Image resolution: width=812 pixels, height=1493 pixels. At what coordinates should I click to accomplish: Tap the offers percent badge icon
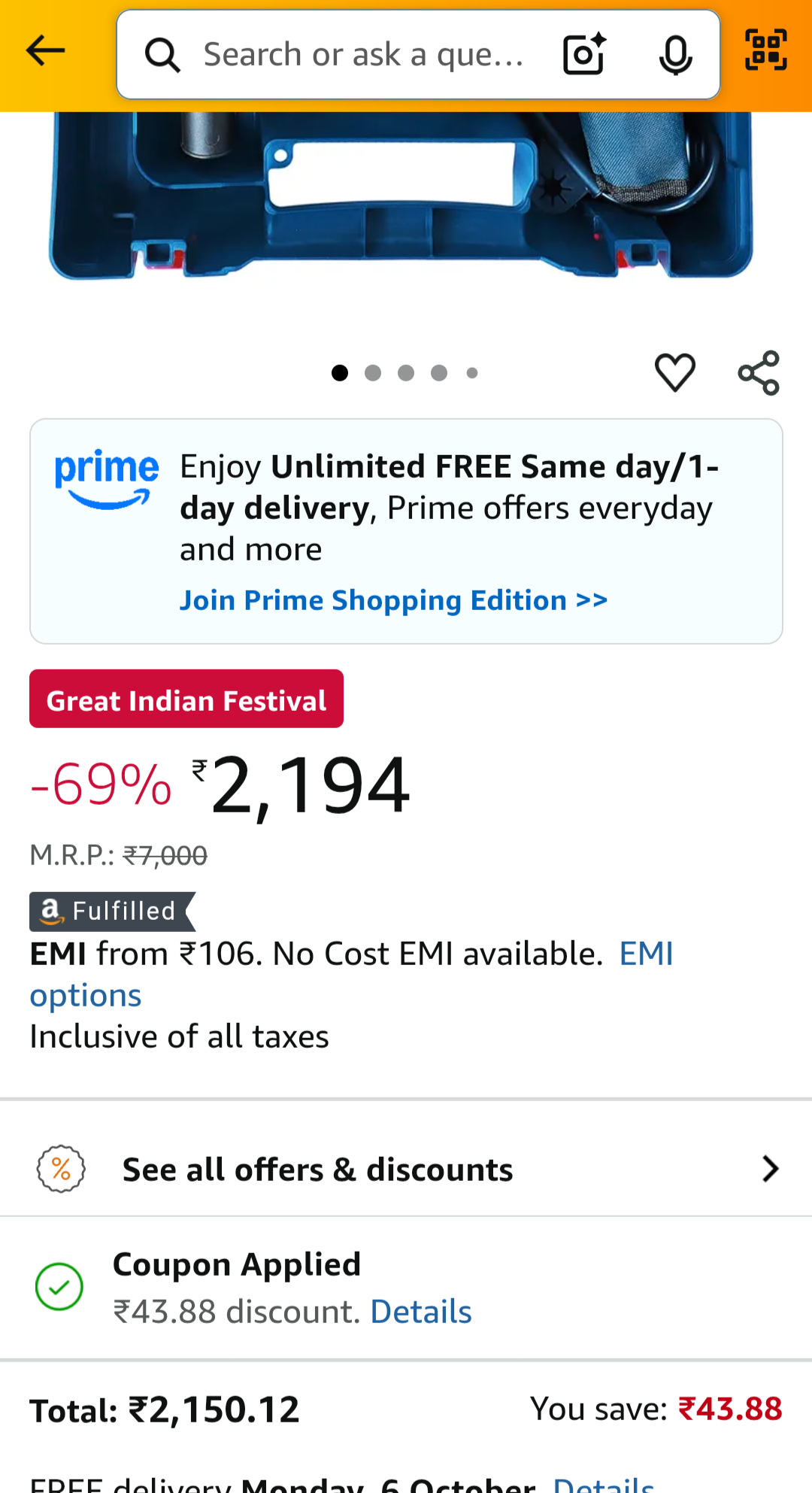click(x=61, y=1169)
